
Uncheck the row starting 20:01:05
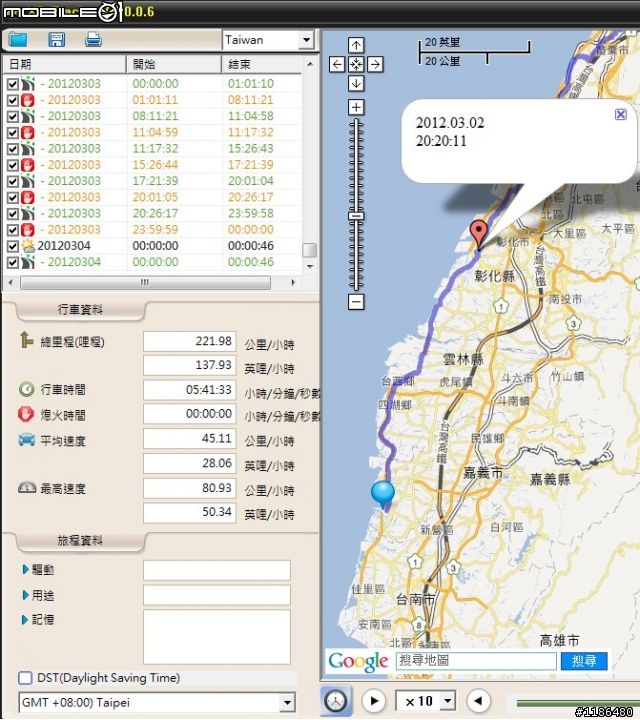(13, 197)
